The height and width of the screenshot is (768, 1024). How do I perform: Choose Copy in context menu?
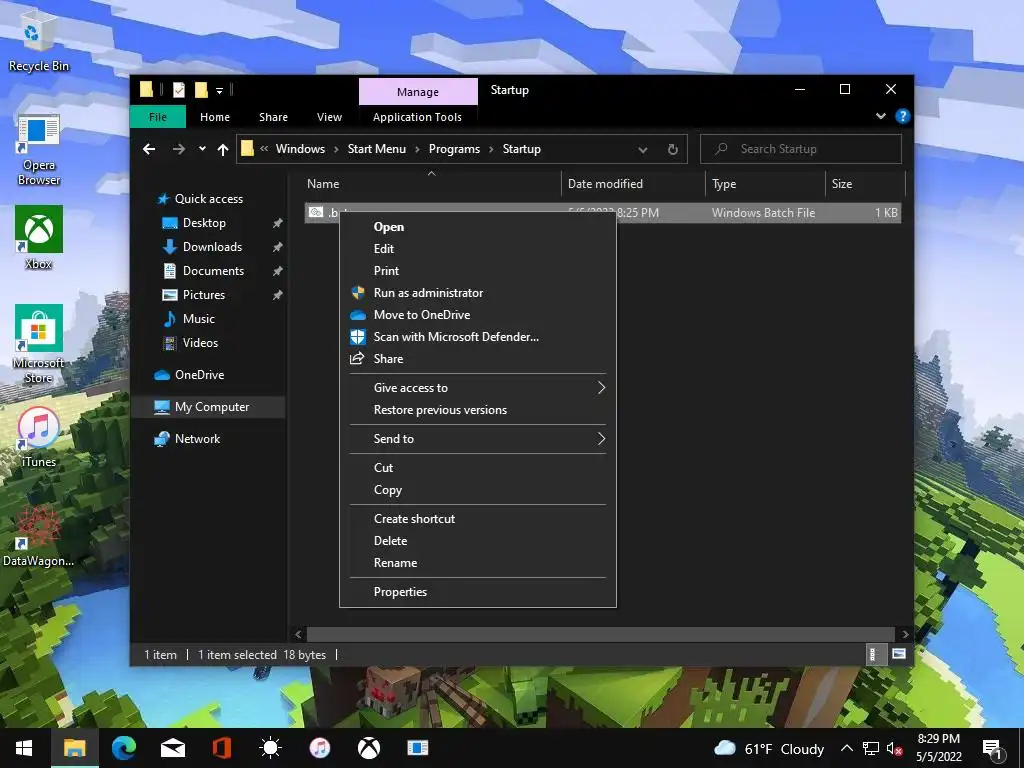(x=477, y=490)
